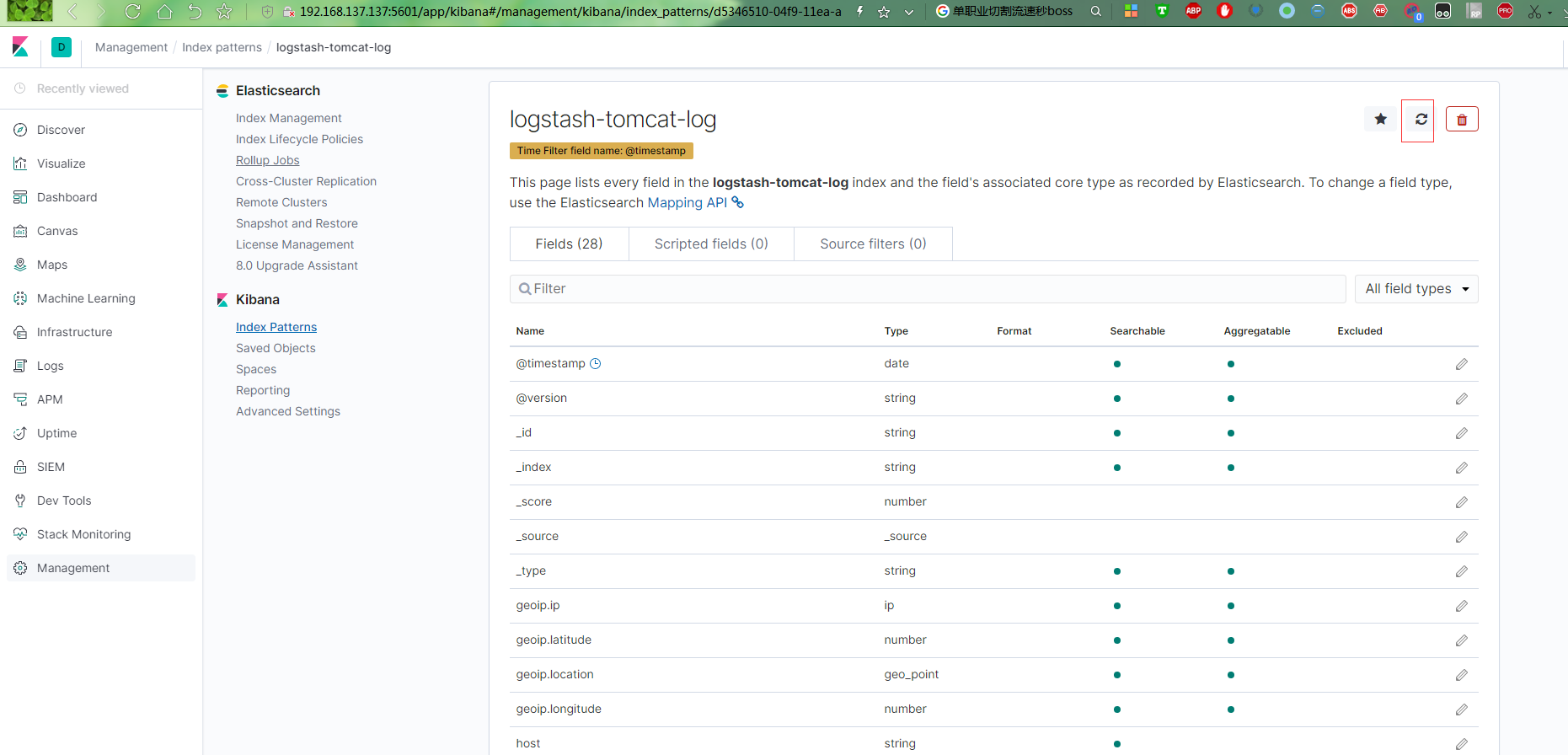Open the SIEM app
The image size is (1568, 755).
pyautogui.click(x=51, y=467)
